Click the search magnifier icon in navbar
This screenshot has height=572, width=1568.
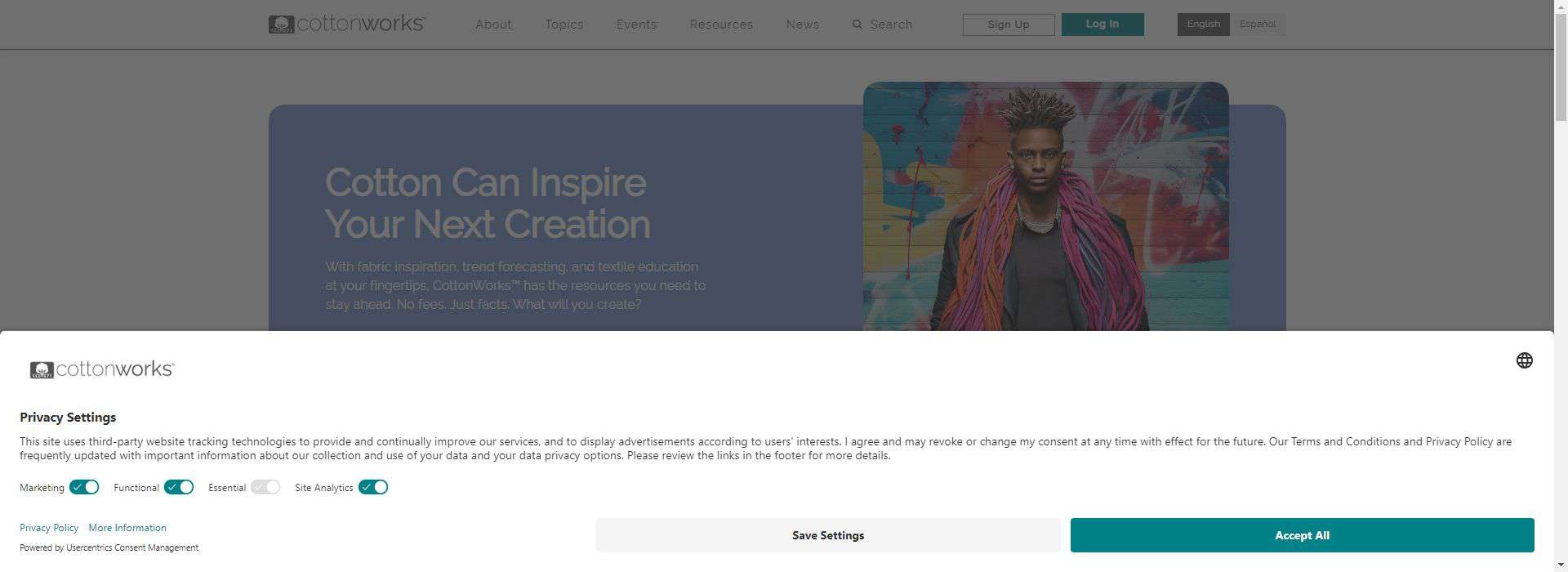click(857, 25)
